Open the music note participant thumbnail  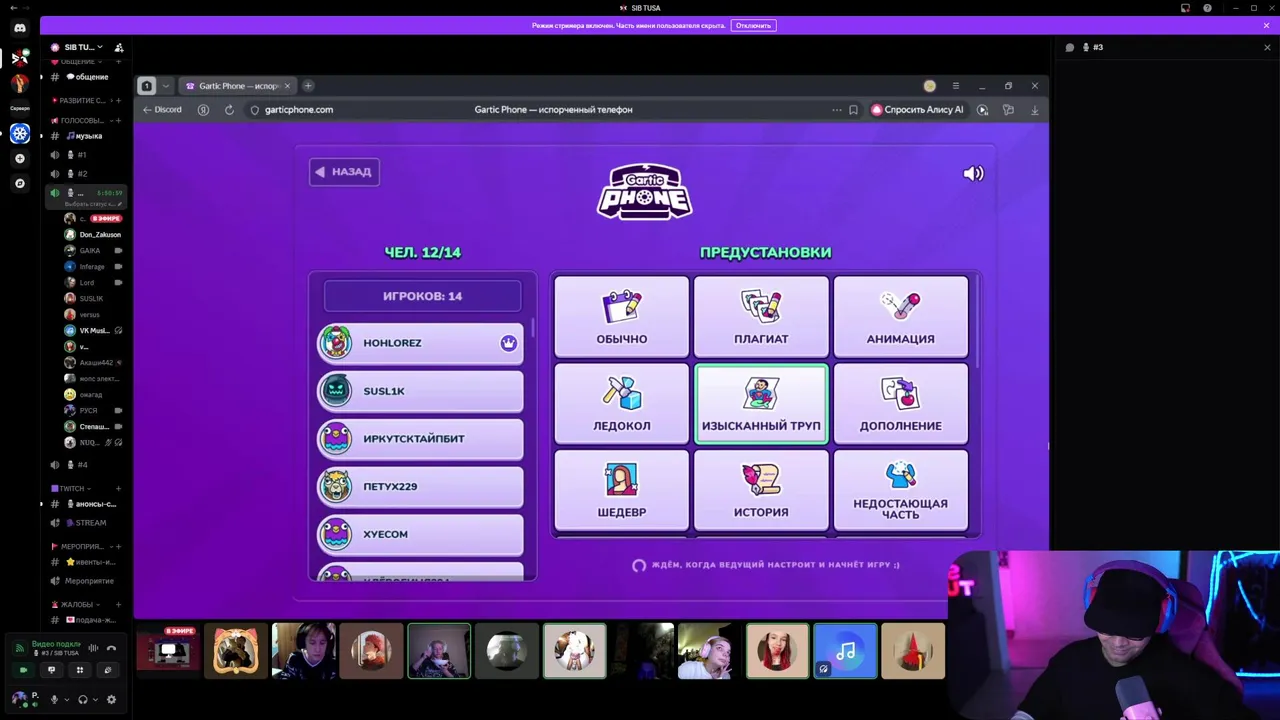pyautogui.click(x=845, y=651)
